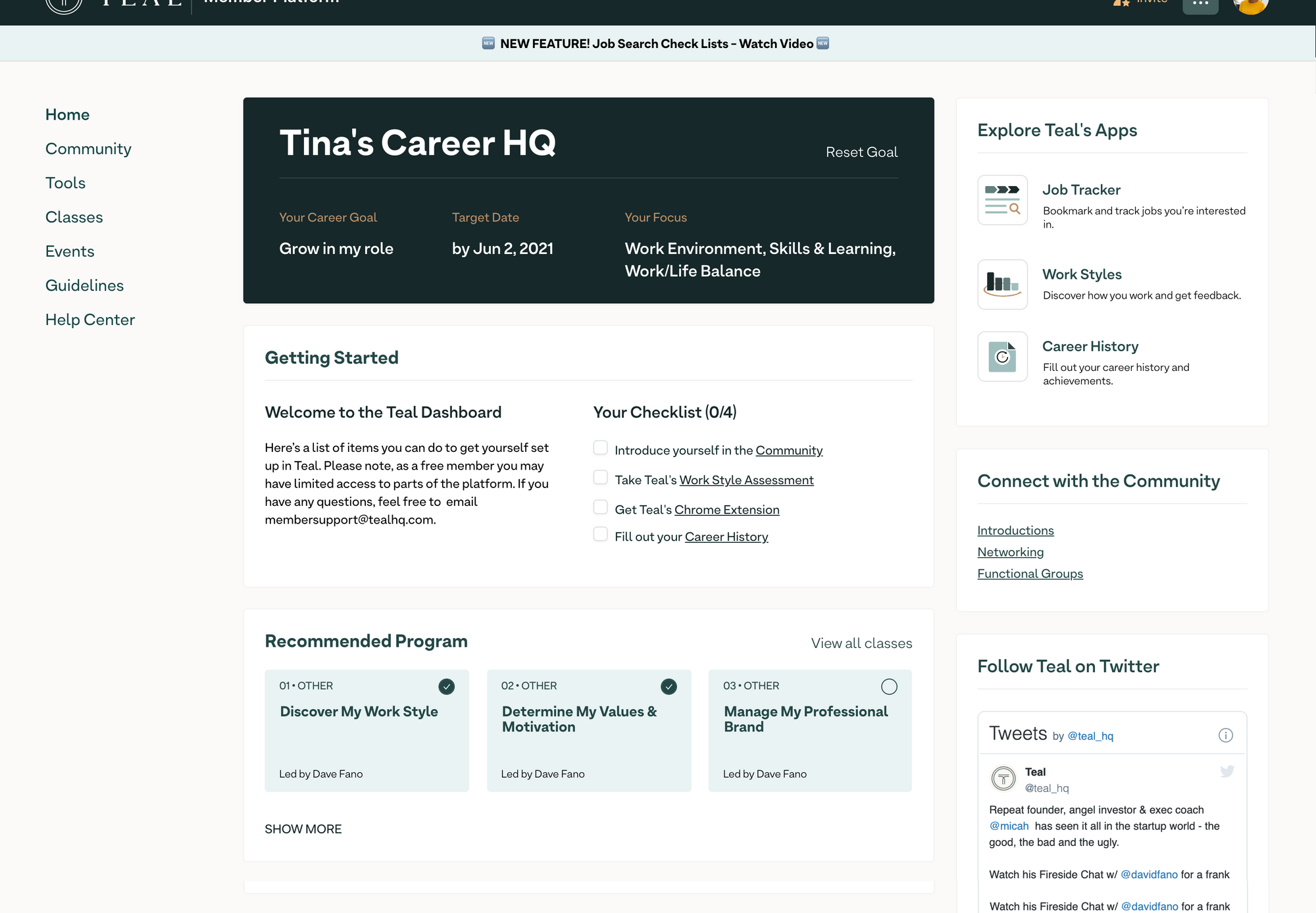This screenshot has height=913, width=1316.
Task: Open the user avatar menu
Action: pyautogui.click(x=1250, y=5)
